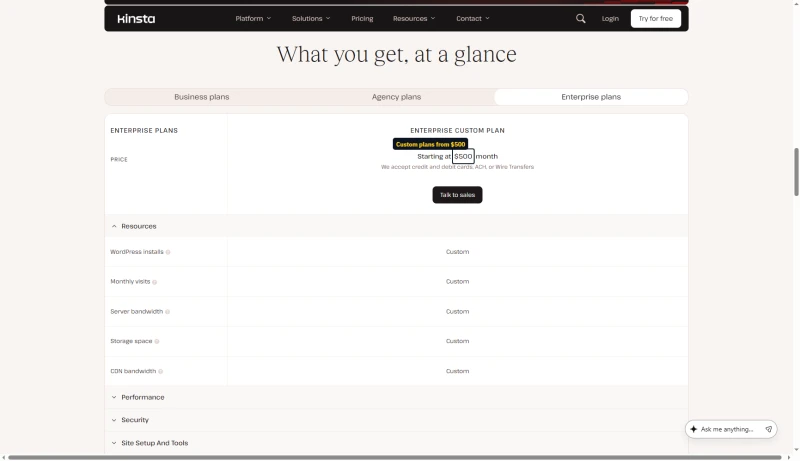The height and width of the screenshot is (461, 800).
Task: Open the Resources nav dropdown
Action: coord(414,18)
